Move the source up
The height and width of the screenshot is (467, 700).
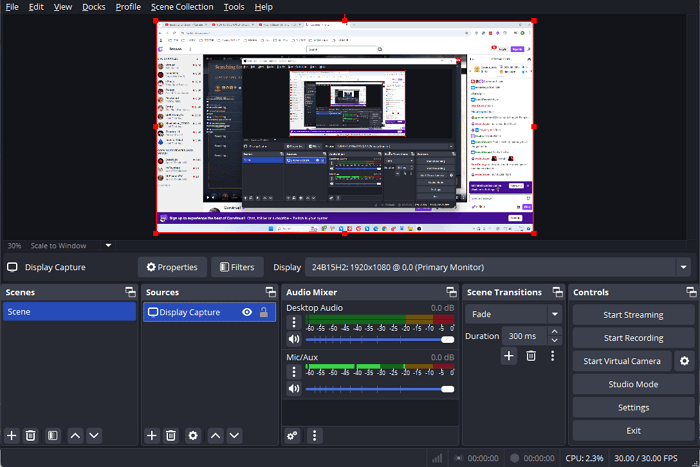pyautogui.click(x=216, y=435)
